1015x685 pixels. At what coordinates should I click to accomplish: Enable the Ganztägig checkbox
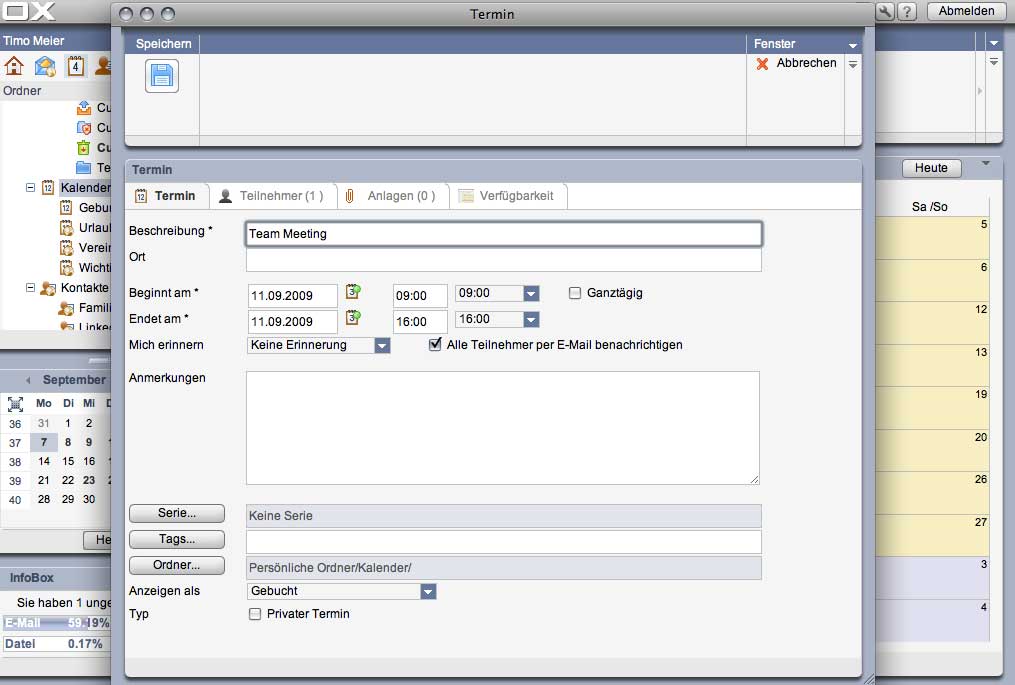(575, 292)
